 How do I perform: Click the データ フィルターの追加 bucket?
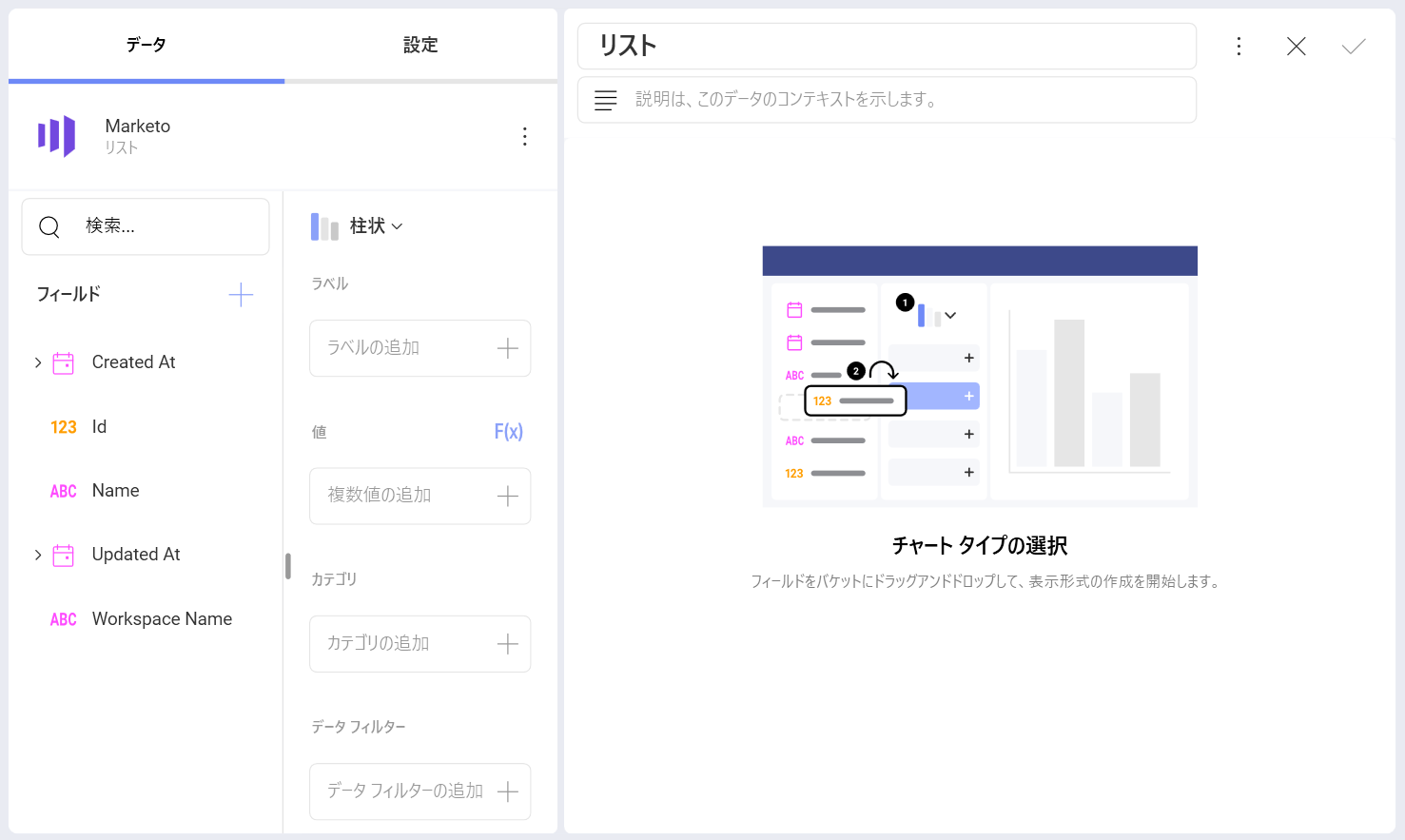tap(420, 791)
